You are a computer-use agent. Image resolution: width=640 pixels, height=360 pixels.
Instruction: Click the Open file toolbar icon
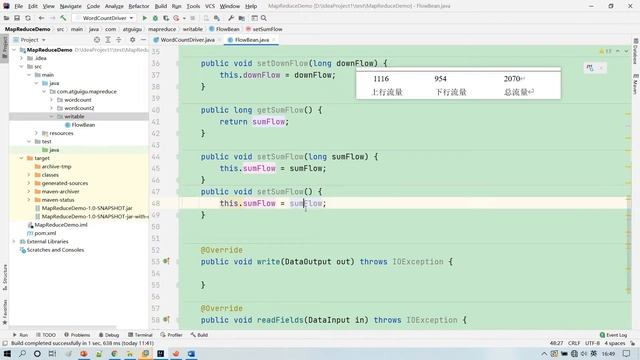(x=7, y=18)
